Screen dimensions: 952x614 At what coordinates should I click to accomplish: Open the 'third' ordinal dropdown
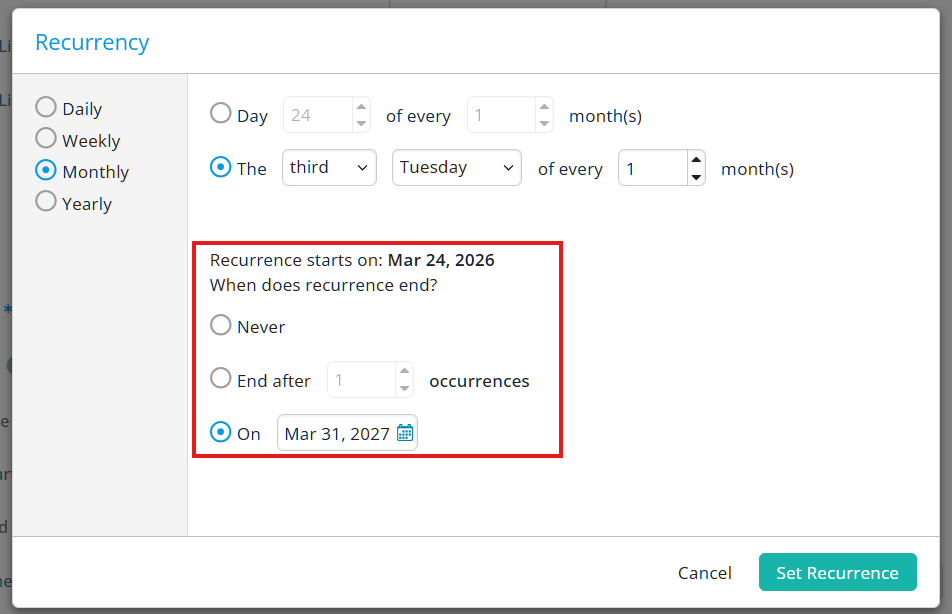329,168
